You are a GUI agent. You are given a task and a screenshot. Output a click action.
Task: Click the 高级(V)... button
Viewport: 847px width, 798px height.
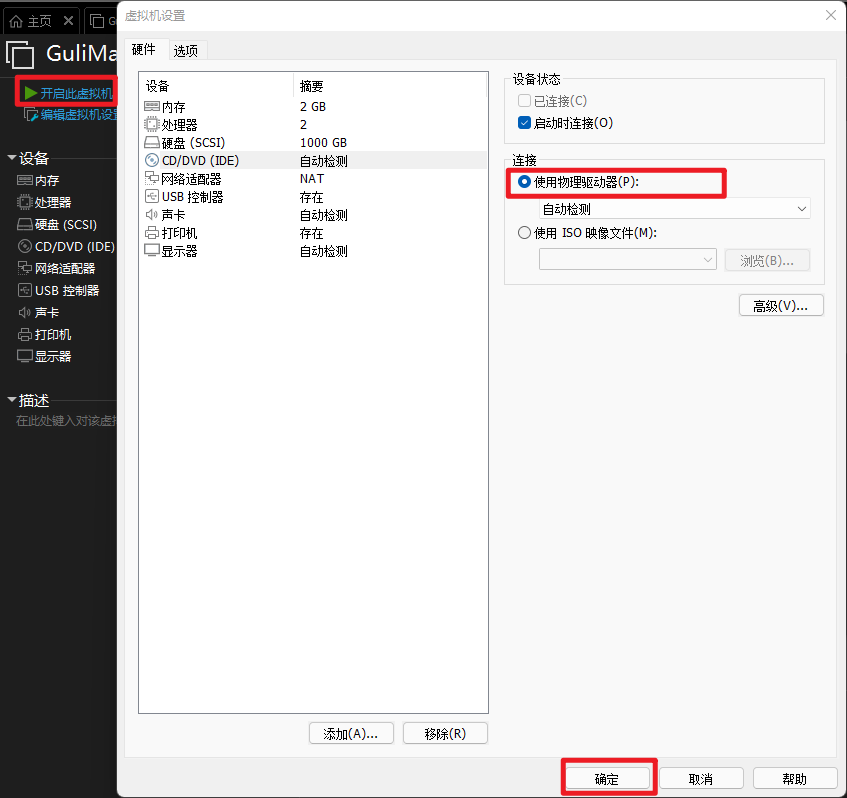[781, 306]
